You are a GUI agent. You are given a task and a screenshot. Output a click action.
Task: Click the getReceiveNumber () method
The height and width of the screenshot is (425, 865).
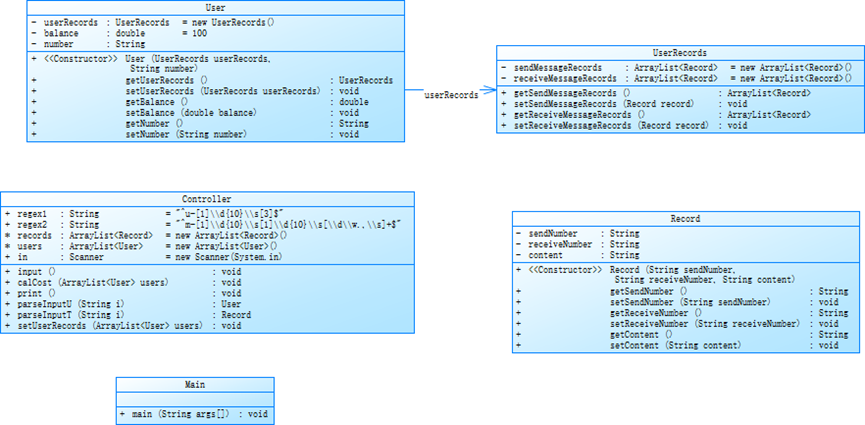point(682,313)
